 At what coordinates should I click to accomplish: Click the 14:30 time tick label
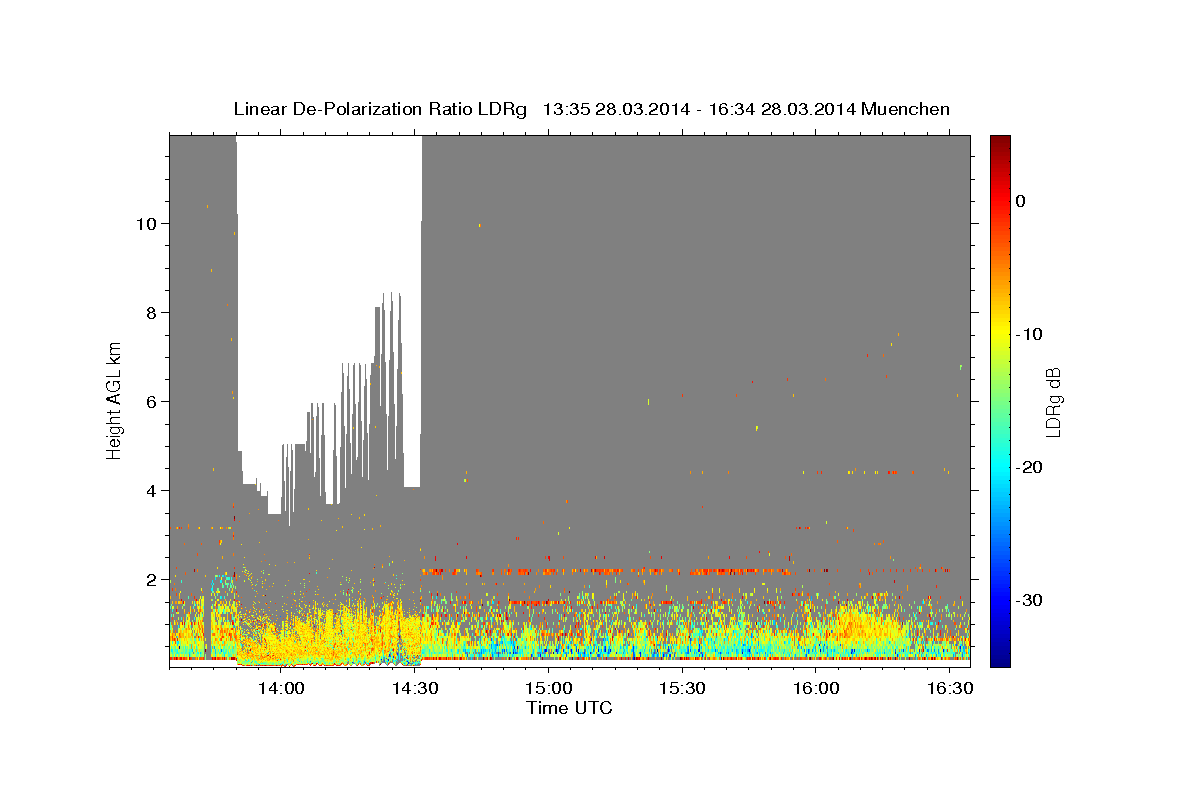415,689
